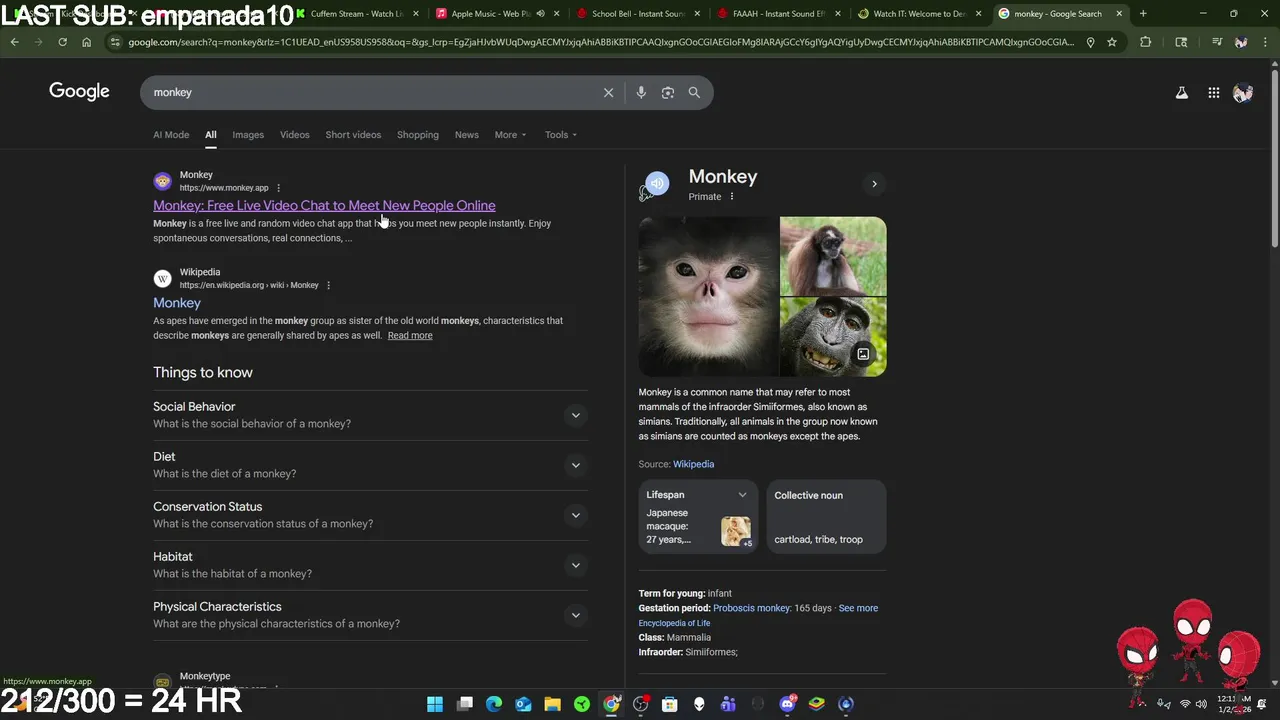Screen dimensions: 1280x720
Task: Open image gallery icon on monkey photos
Action: click(x=863, y=354)
